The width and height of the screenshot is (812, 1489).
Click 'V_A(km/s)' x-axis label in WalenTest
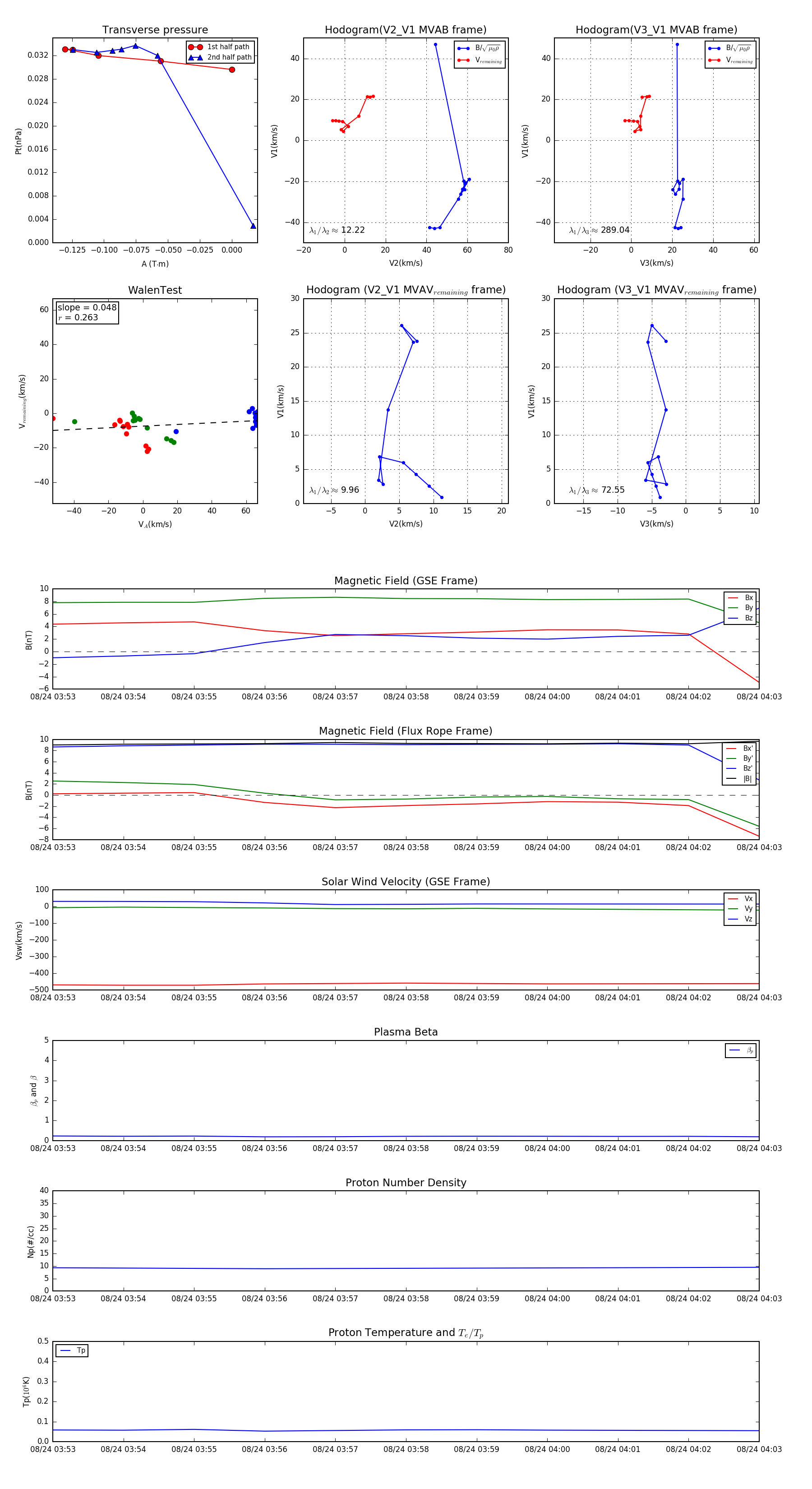coord(155,525)
